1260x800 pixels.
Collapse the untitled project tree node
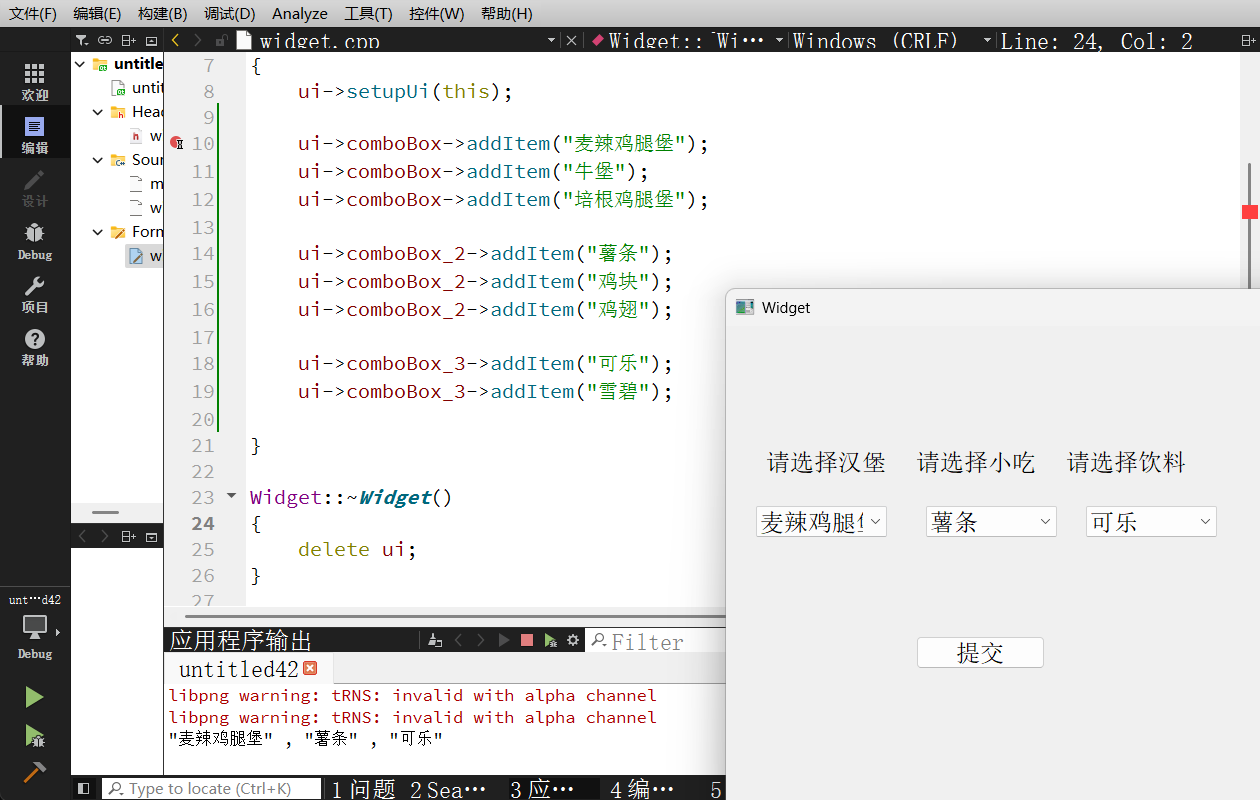tap(79, 64)
